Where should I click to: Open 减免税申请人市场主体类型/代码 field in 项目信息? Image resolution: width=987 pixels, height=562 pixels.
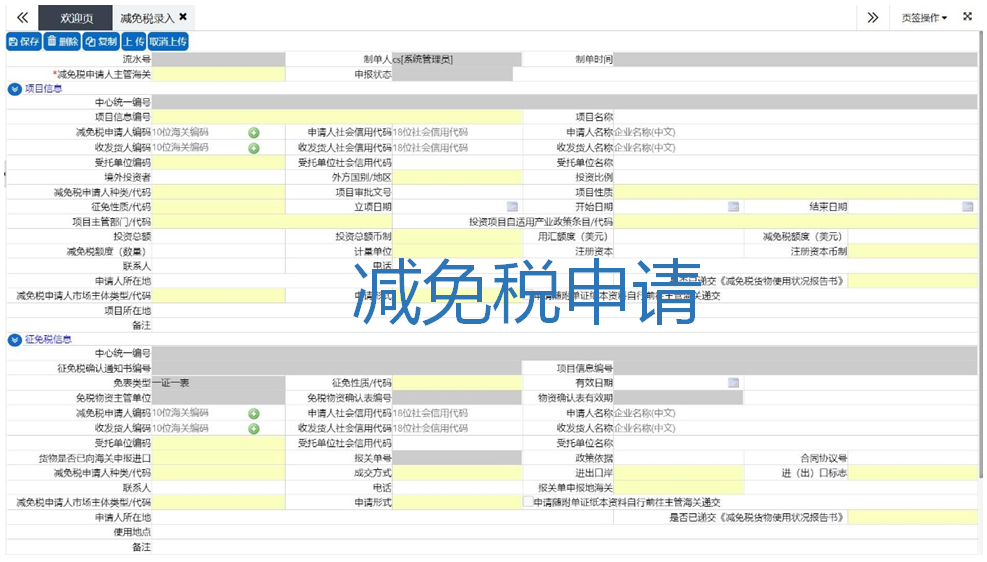point(218,295)
